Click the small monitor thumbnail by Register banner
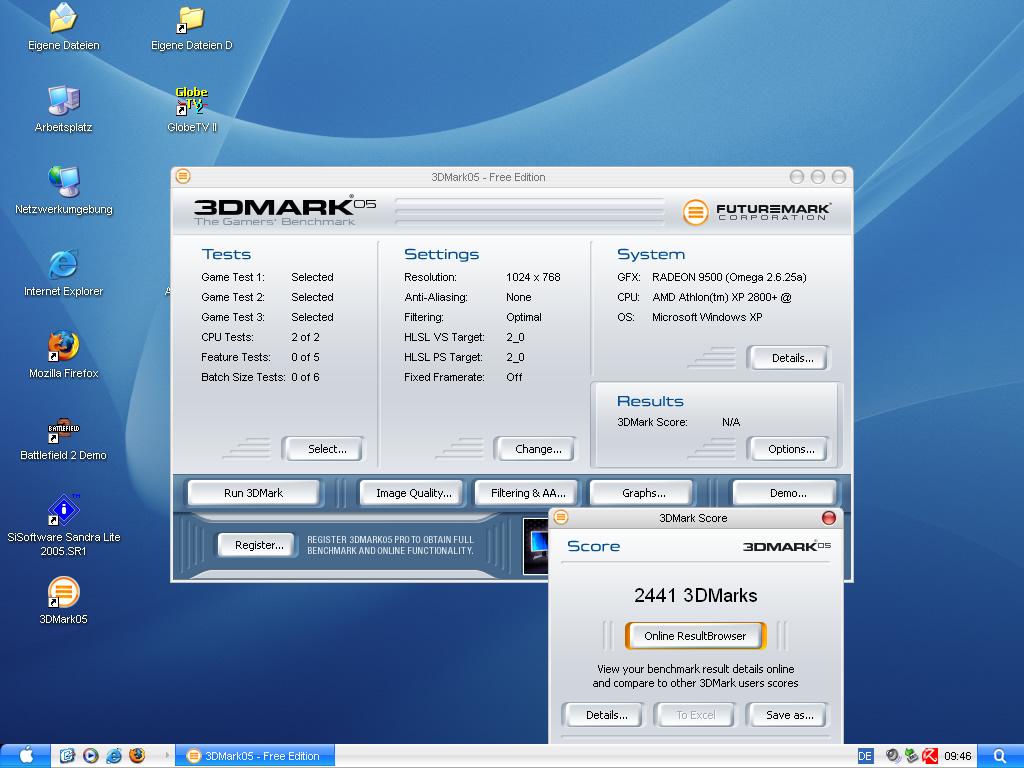This screenshot has width=1024, height=768. click(x=536, y=546)
